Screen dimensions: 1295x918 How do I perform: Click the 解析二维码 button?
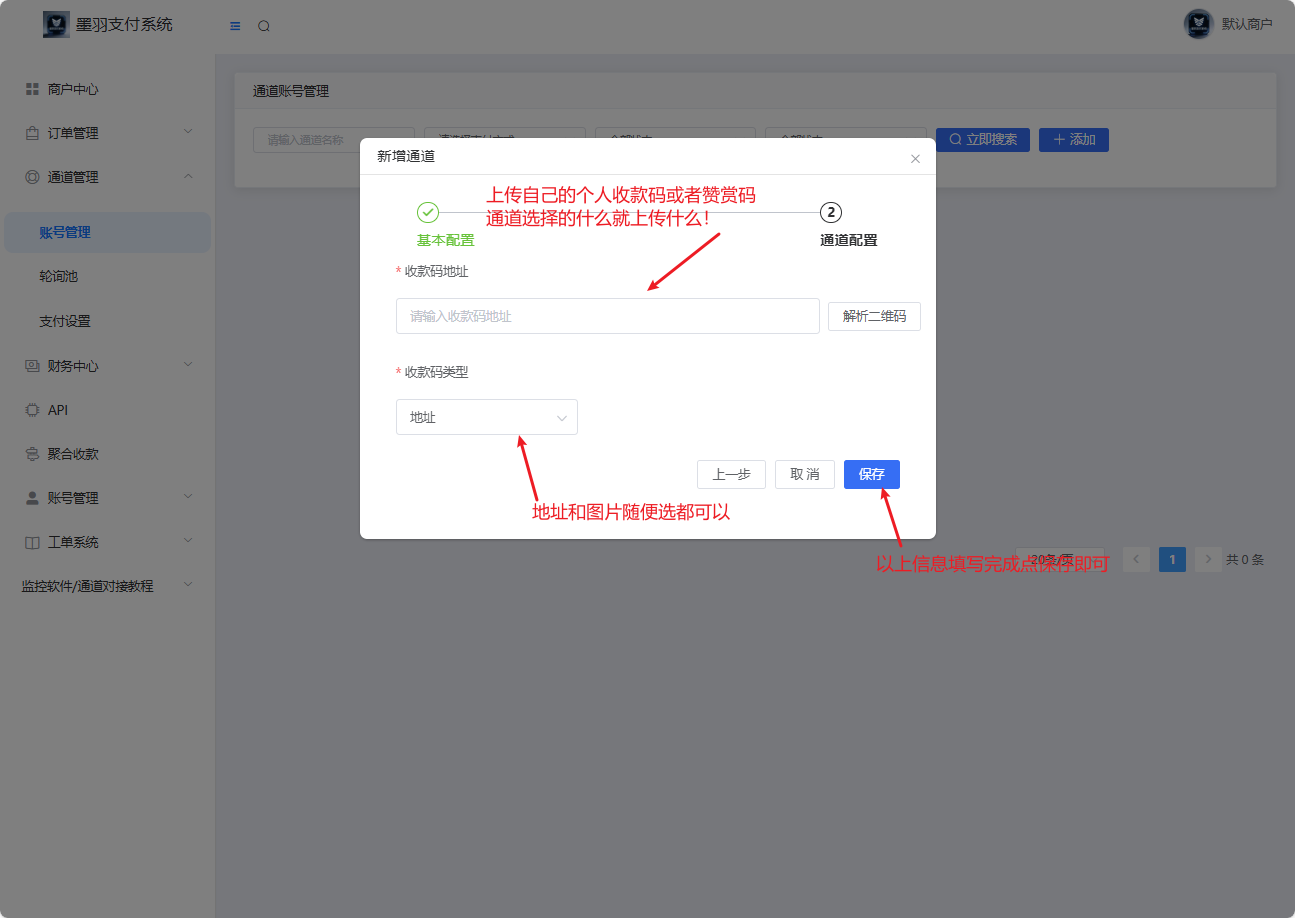tap(874, 316)
